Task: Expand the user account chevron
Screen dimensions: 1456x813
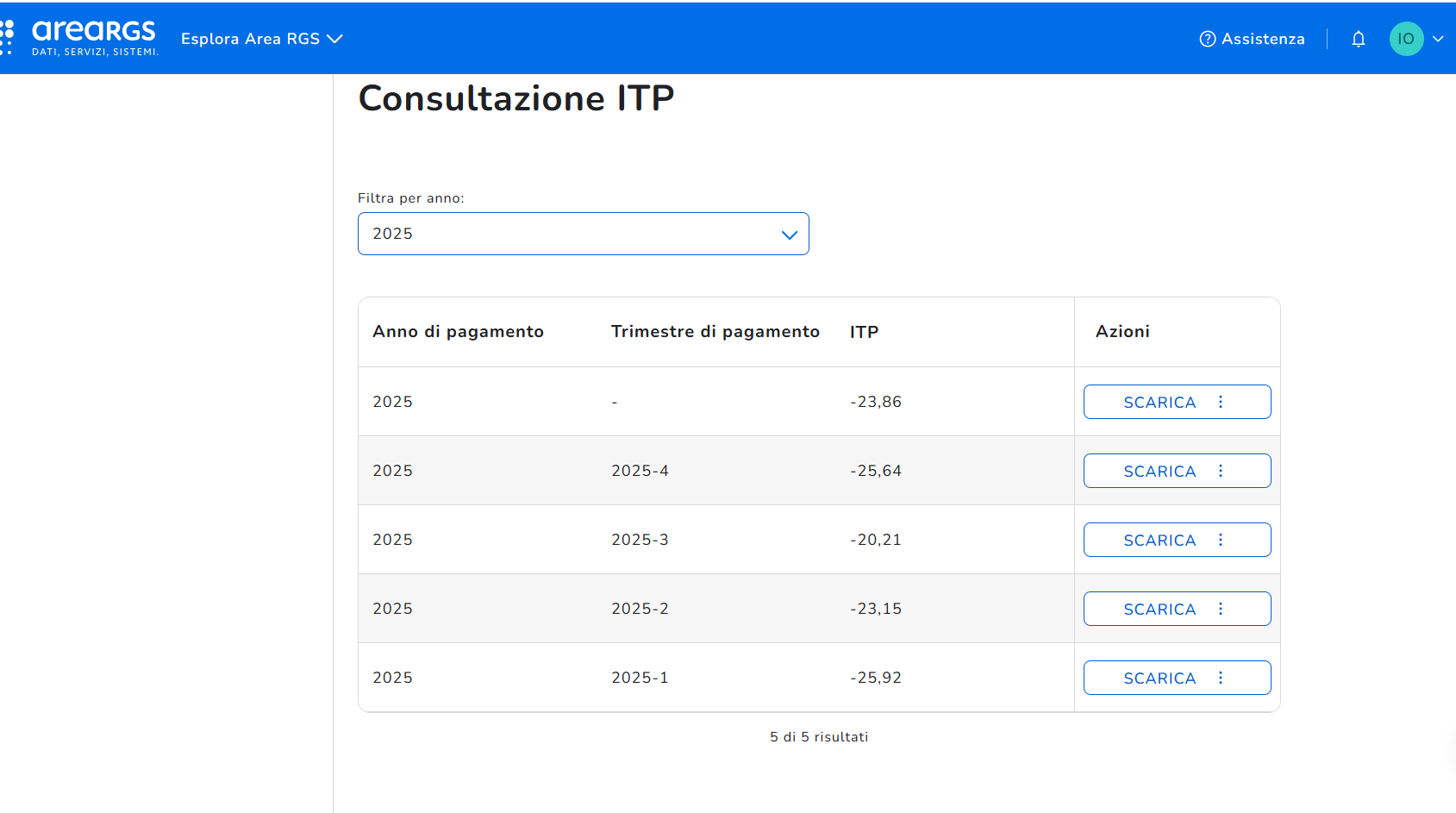Action: 1438,39
